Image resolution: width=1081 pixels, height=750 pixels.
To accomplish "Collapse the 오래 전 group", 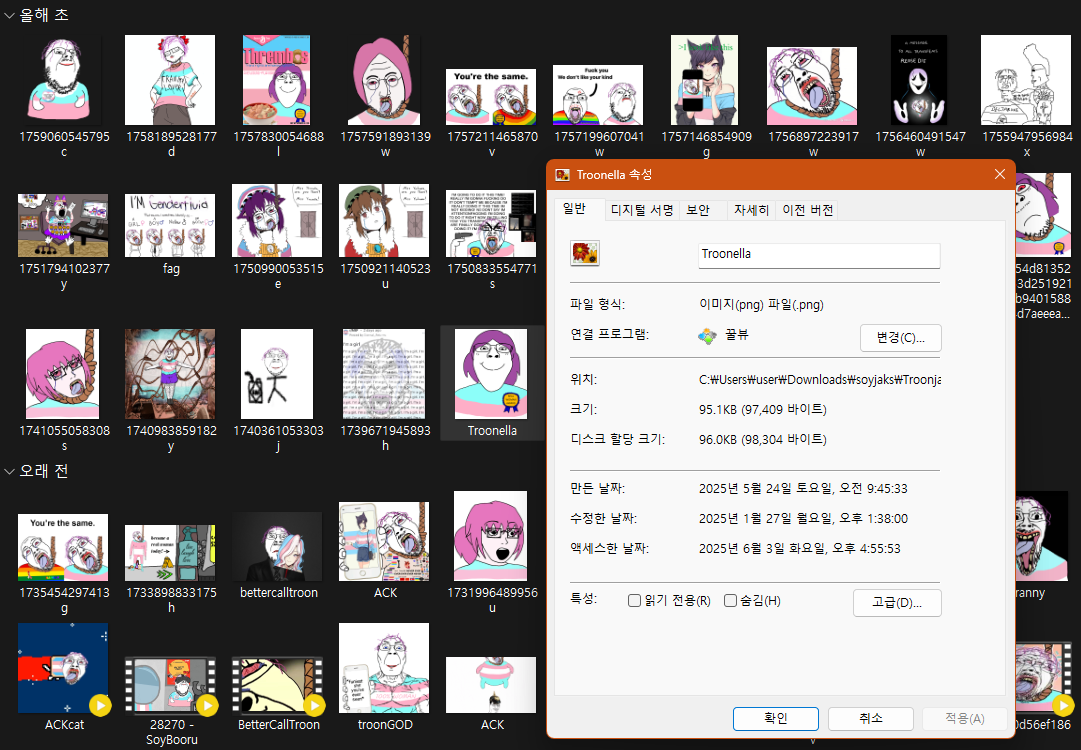I will tap(10, 471).
